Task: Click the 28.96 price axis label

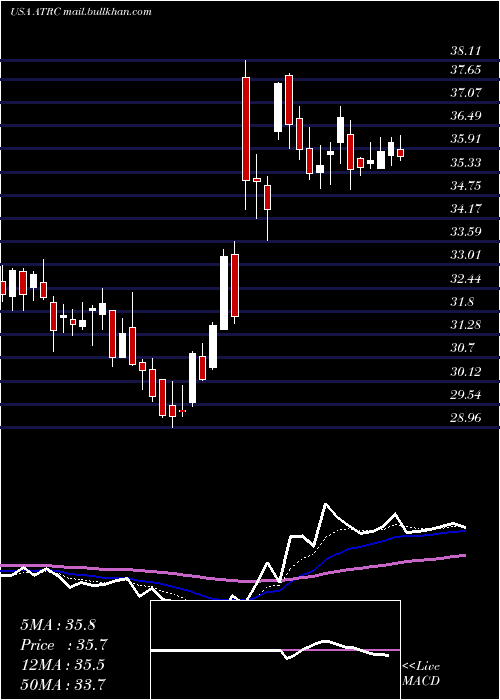Action: [x=466, y=418]
